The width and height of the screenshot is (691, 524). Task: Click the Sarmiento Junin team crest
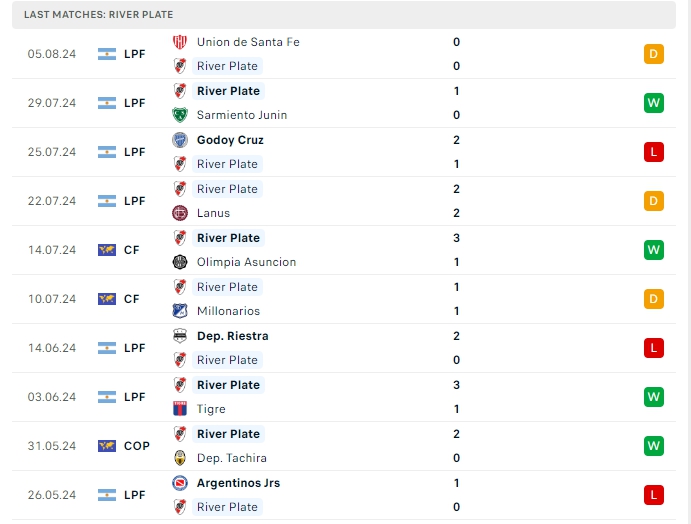(180, 115)
